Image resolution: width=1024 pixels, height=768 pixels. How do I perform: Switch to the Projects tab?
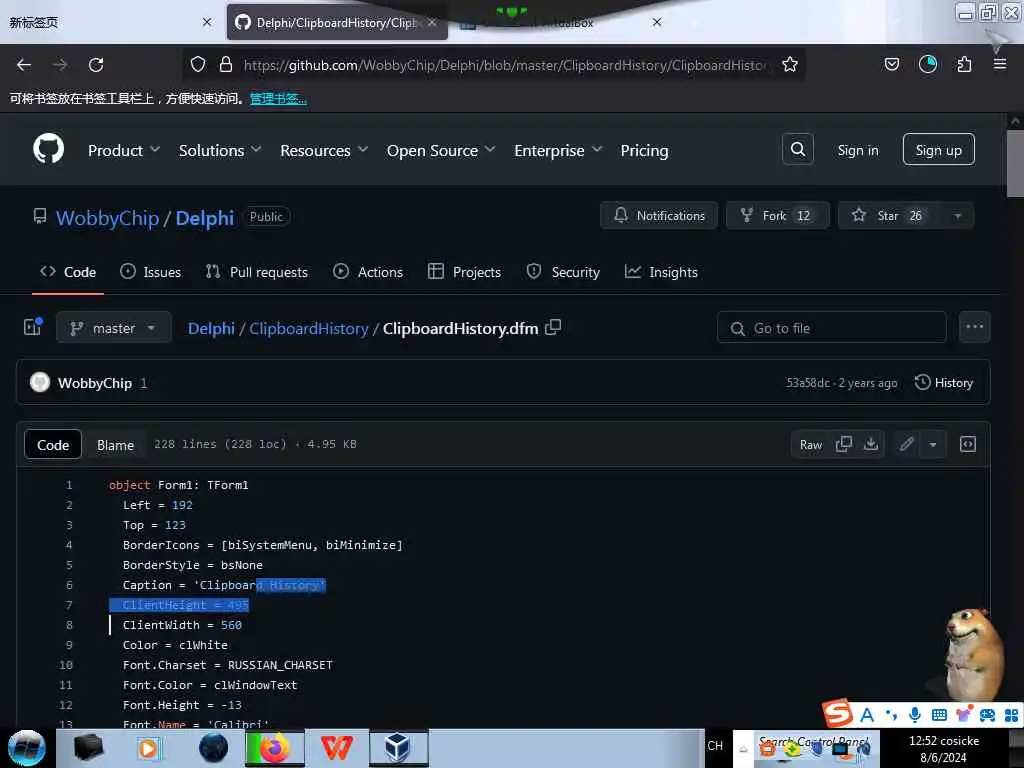tap(464, 272)
